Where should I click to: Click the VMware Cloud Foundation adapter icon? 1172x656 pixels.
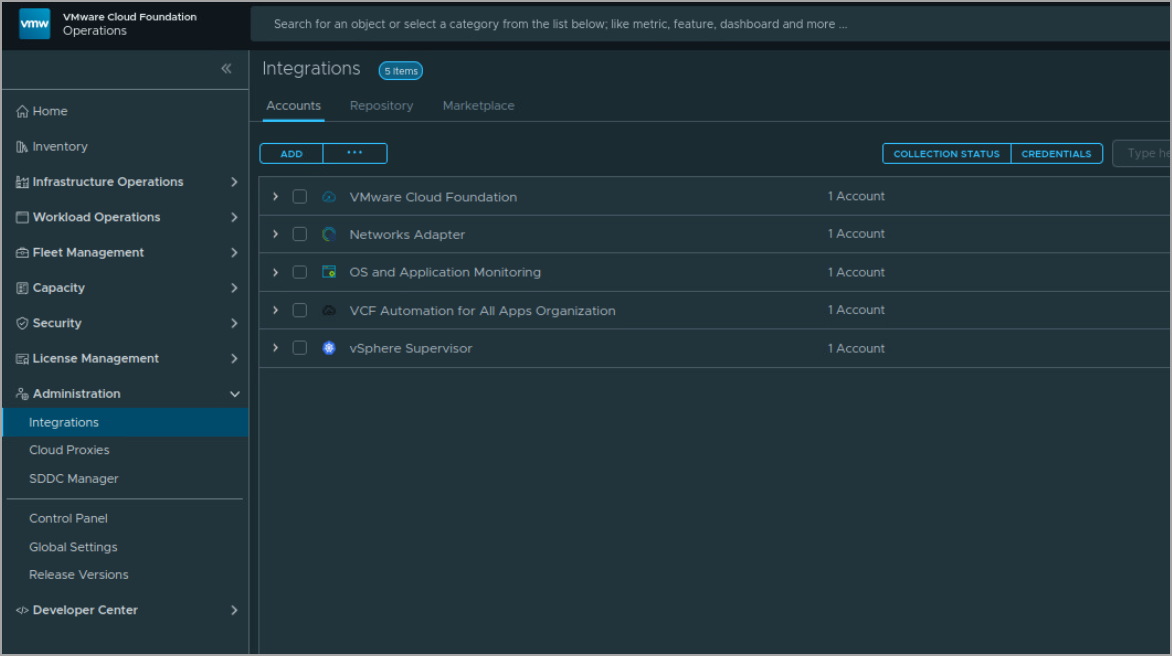click(329, 197)
